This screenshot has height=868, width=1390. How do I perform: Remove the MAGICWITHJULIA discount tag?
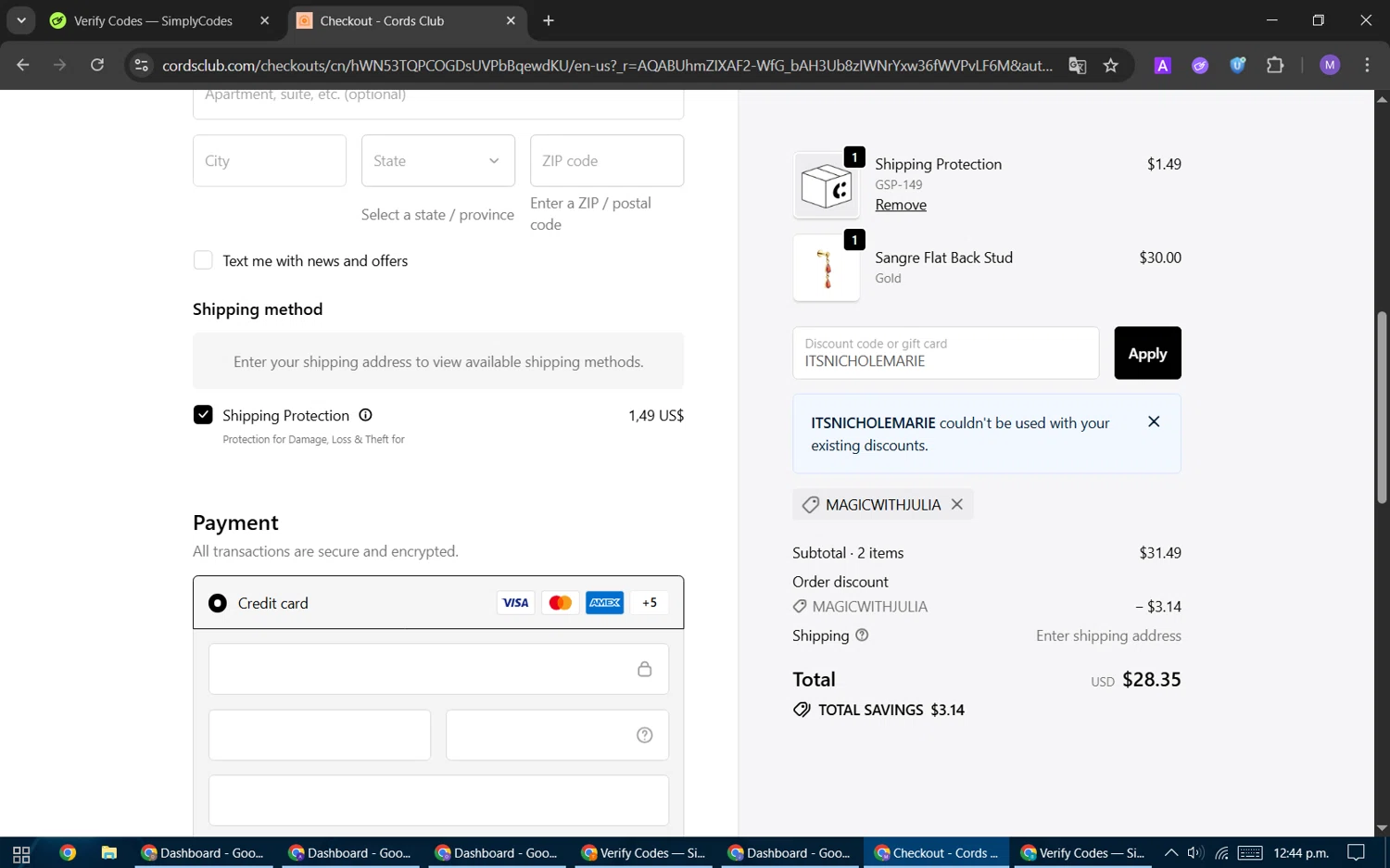(x=957, y=505)
